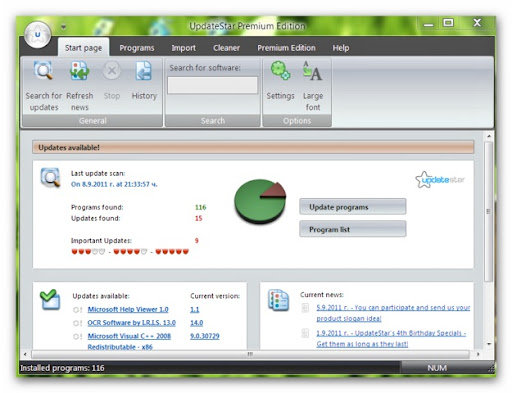Click the document icon beside 5.9.2011 news
Screen dimensions: 512x393
[x=305, y=308]
